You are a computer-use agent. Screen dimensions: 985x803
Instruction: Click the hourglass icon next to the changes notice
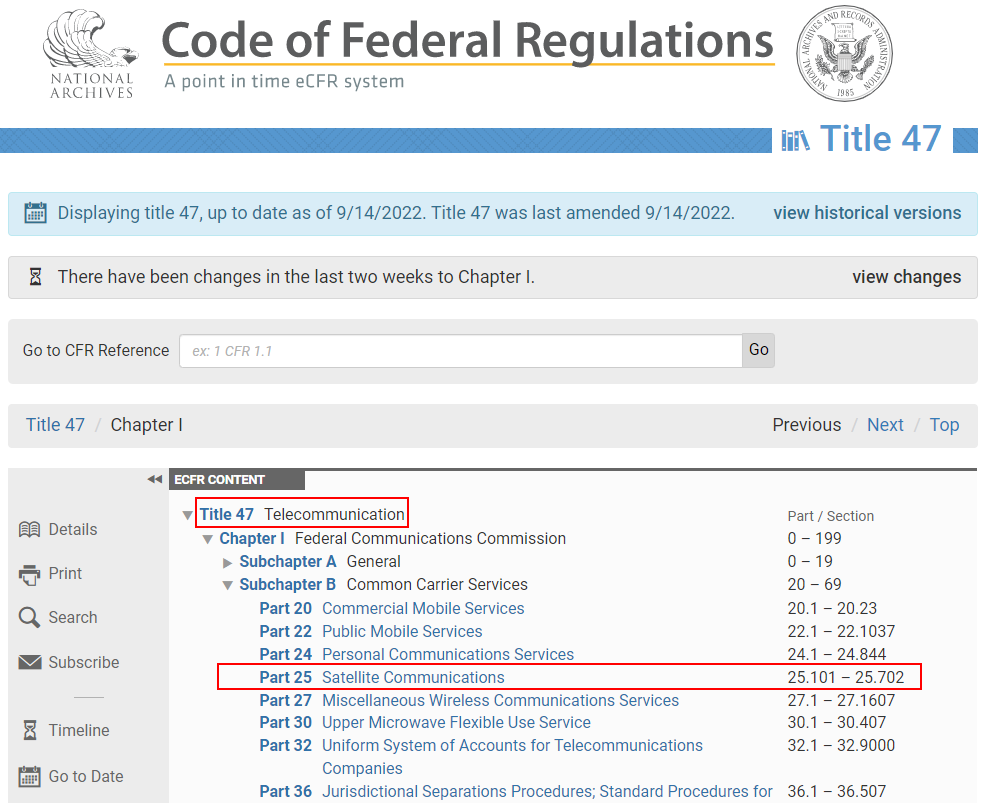(x=35, y=277)
